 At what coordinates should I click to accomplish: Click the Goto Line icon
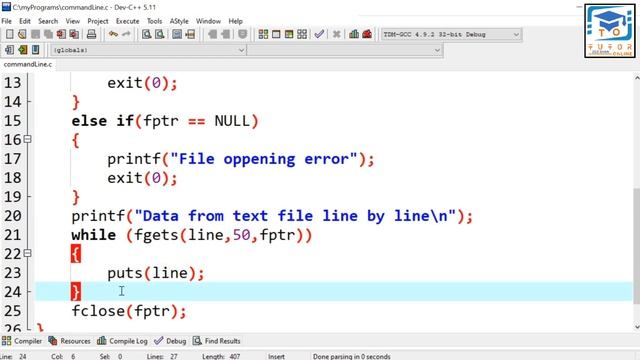(x=190, y=34)
